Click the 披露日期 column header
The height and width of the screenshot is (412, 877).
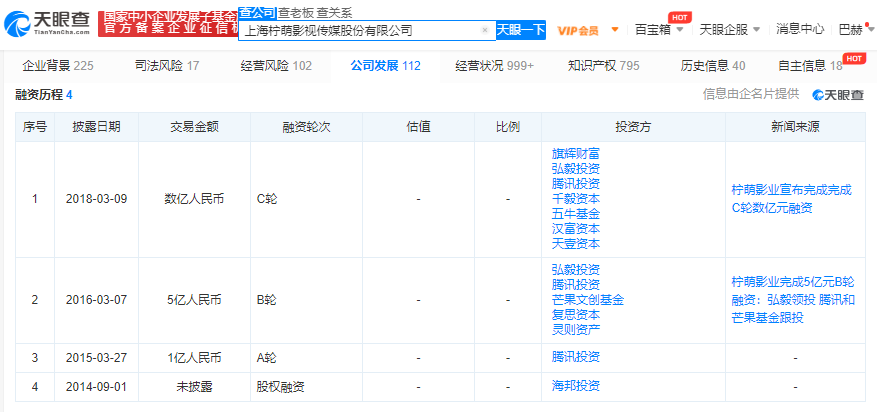tap(96, 127)
